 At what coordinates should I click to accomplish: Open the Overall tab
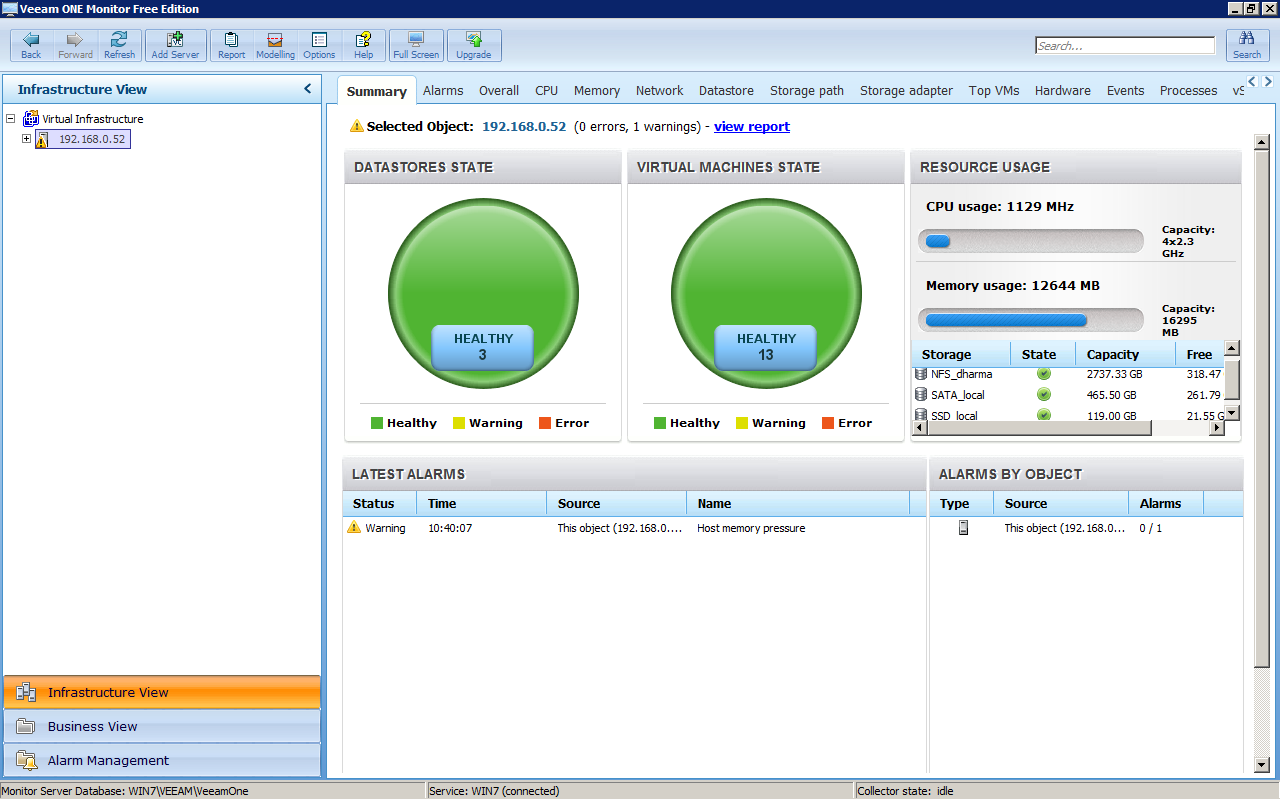click(x=499, y=90)
